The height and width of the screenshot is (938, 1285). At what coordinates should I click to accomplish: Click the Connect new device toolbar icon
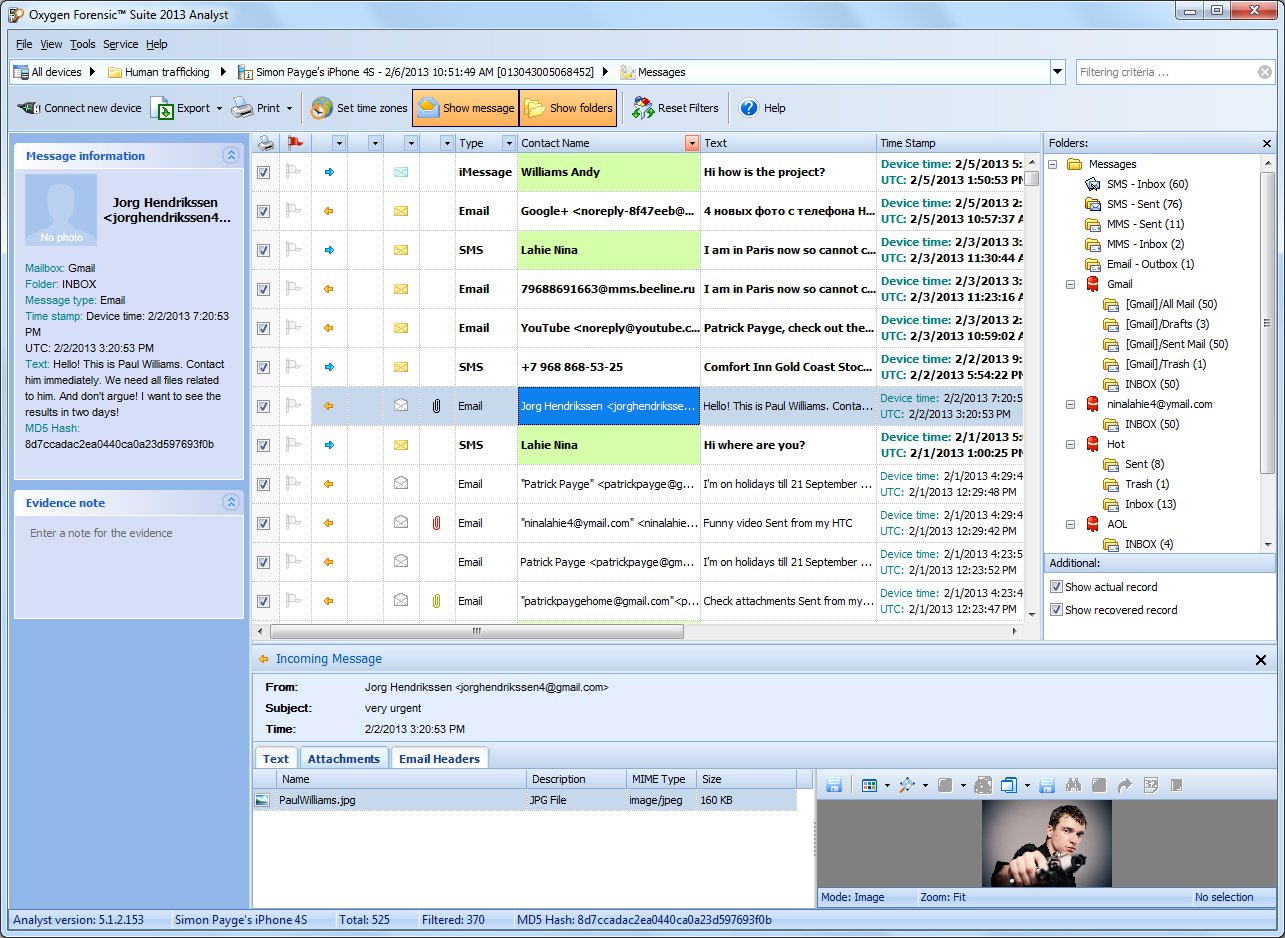click(x=29, y=108)
